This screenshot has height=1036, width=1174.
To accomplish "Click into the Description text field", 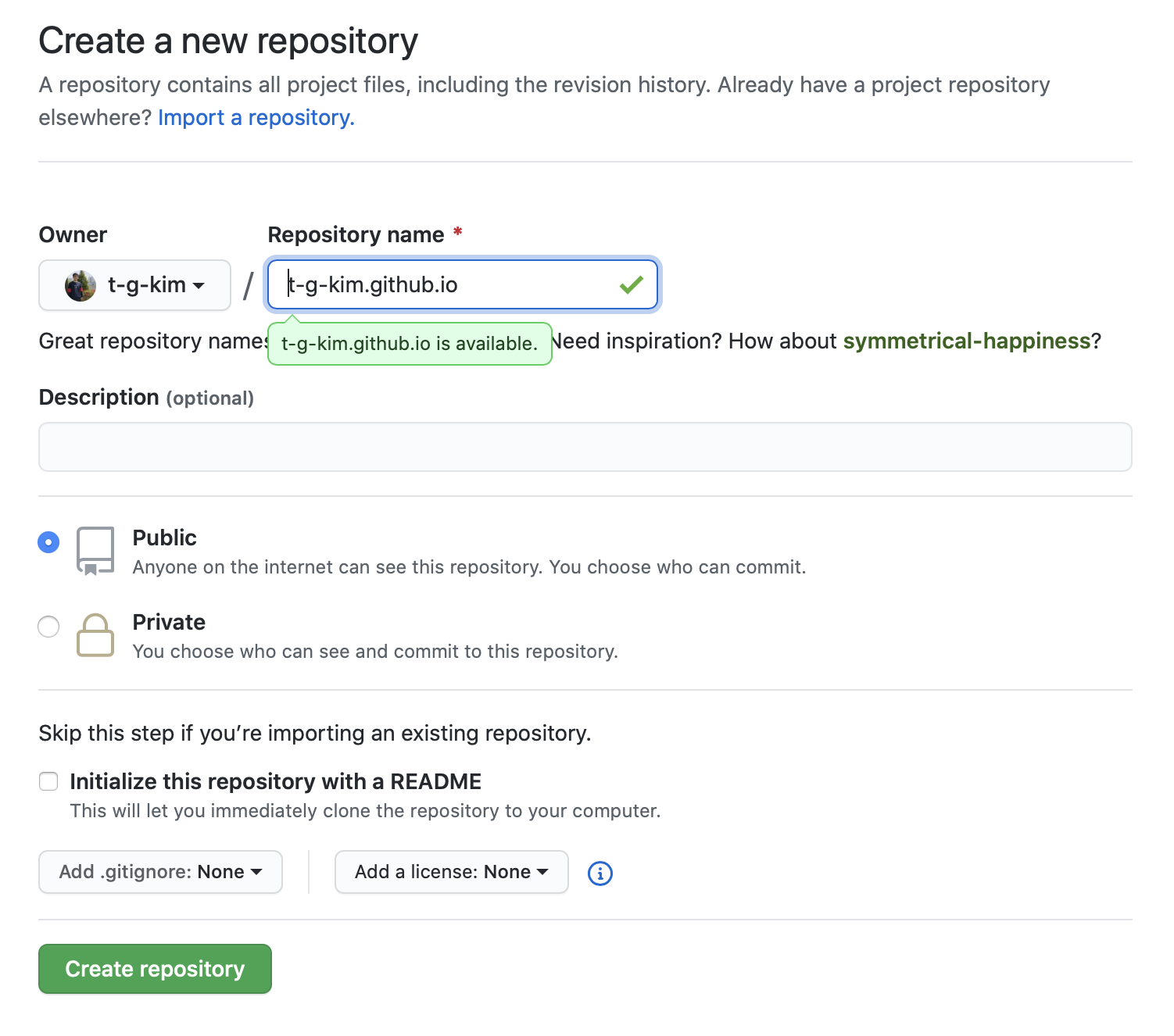I will (x=585, y=447).
